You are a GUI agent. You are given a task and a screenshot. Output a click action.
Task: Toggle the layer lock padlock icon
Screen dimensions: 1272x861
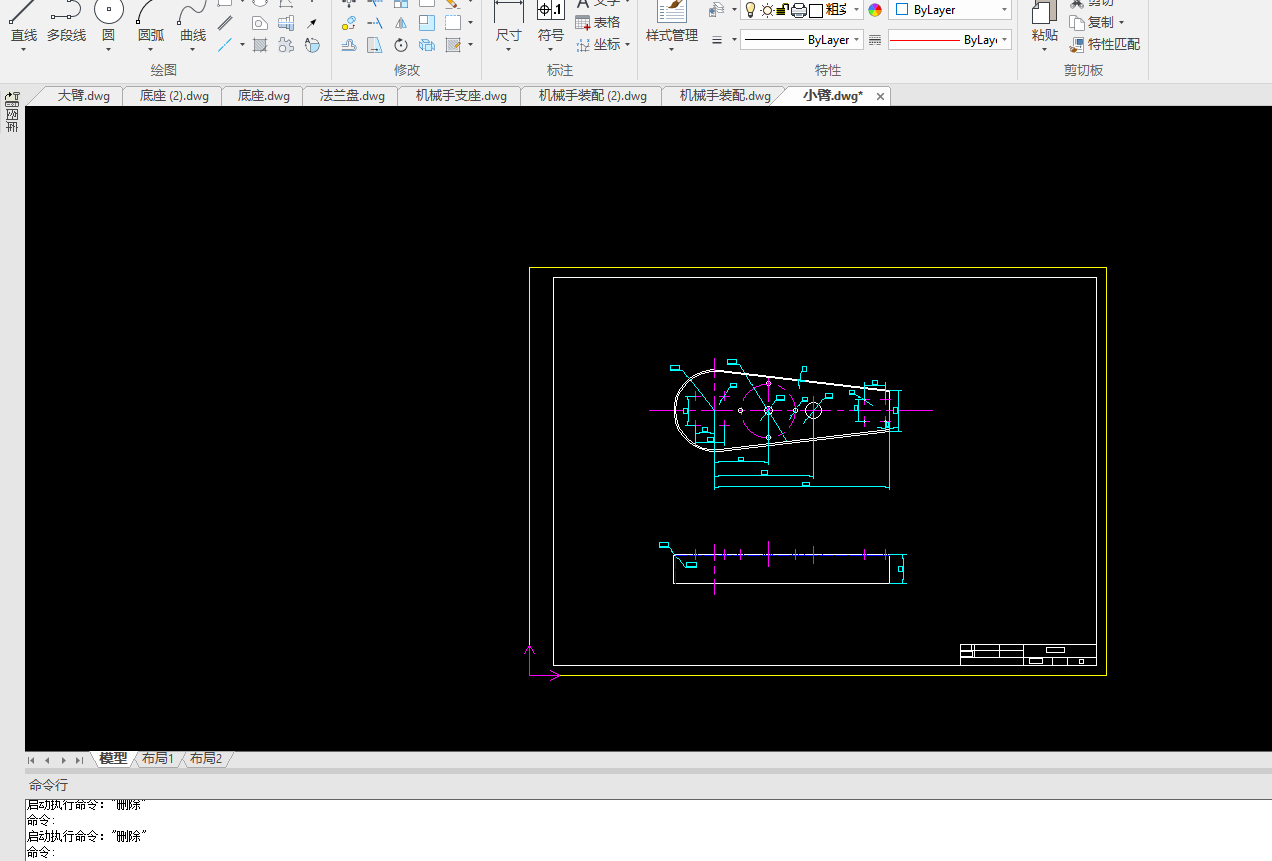(x=782, y=10)
